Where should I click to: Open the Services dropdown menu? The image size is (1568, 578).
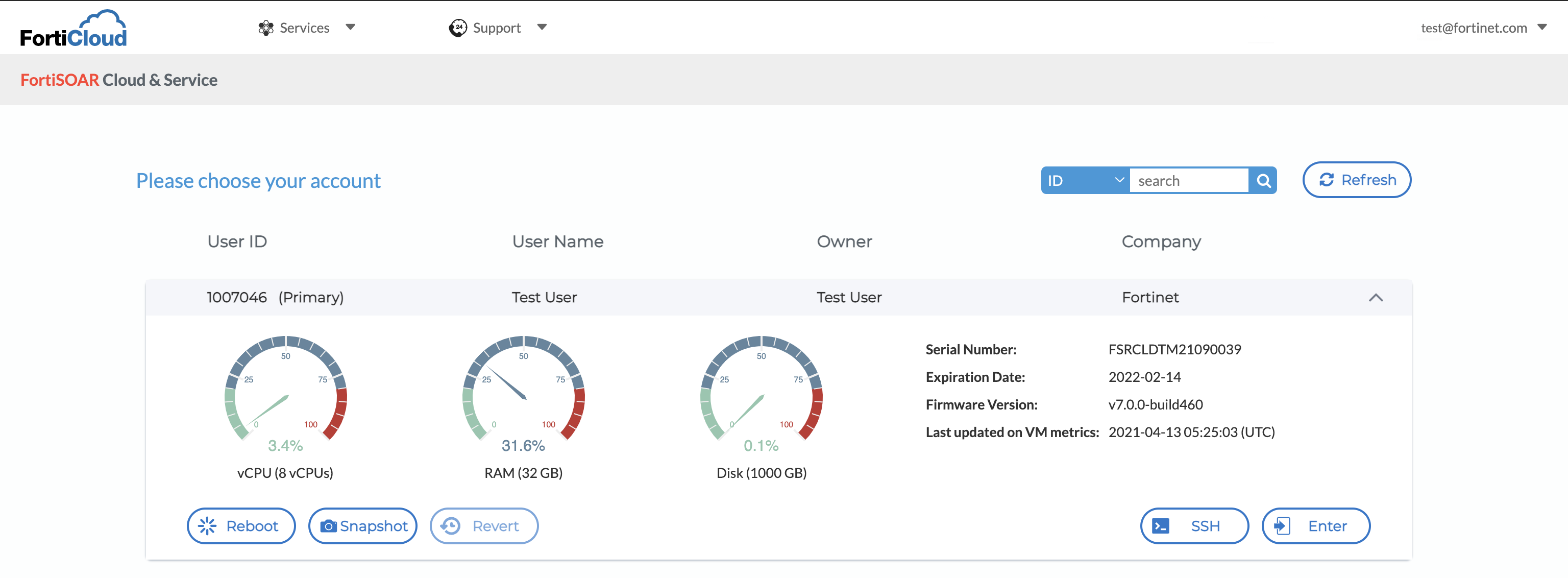click(x=351, y=28)
